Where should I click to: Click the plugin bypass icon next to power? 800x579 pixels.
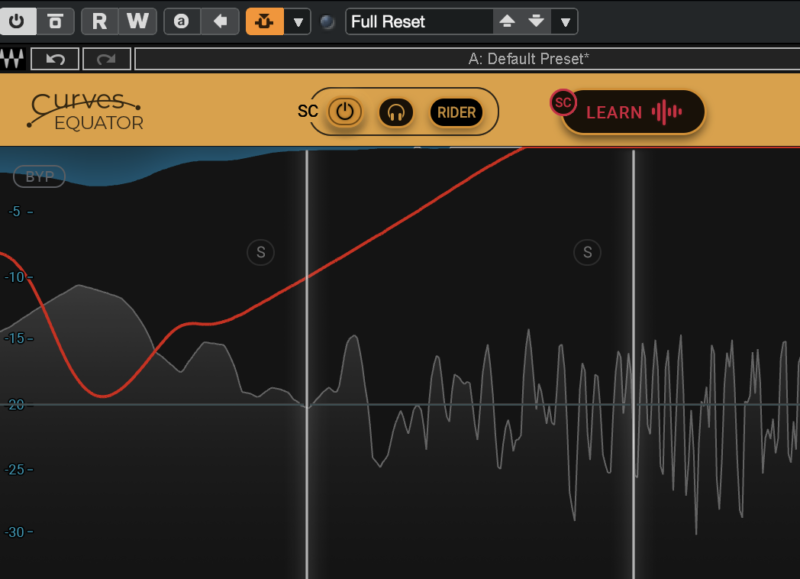[57, 20]
